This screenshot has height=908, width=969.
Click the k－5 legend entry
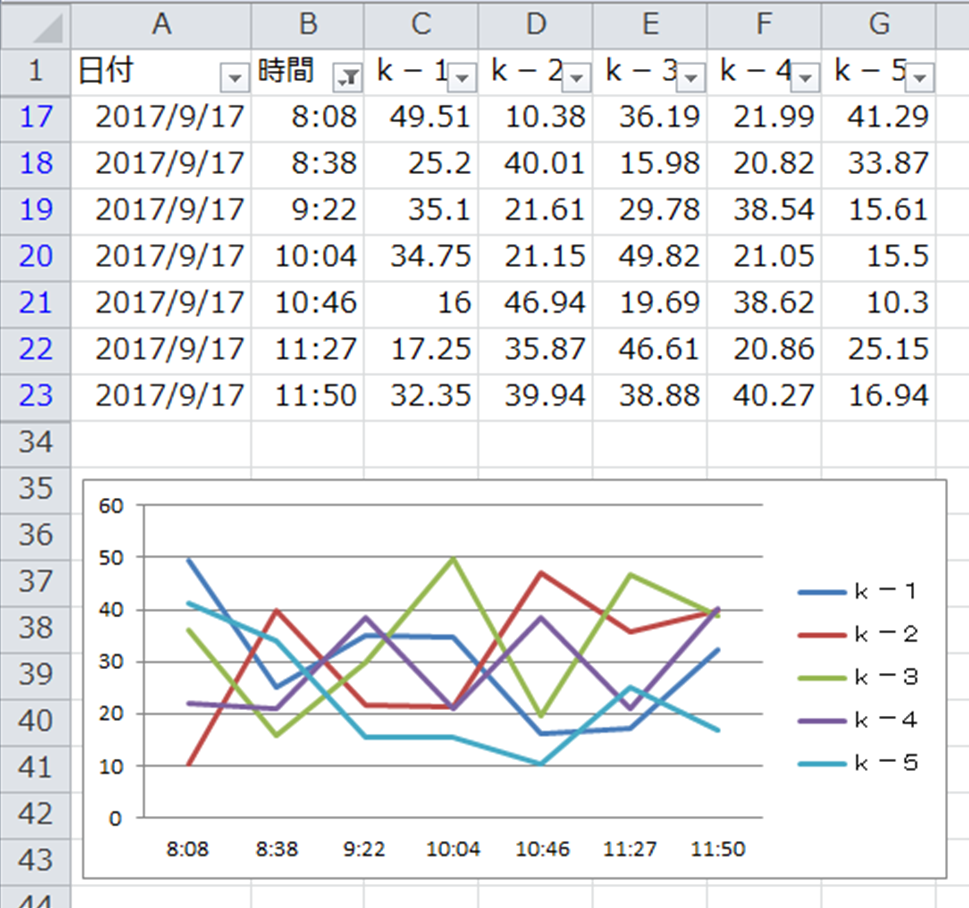tap(858, 764)
